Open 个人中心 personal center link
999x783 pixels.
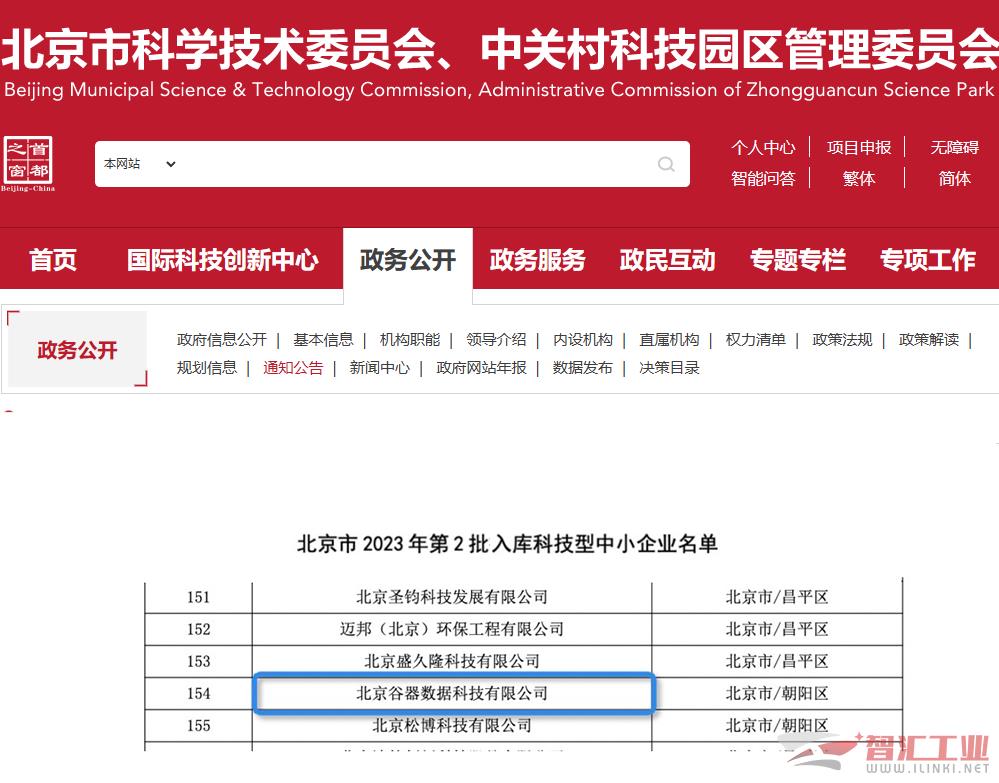pyautogui.click(x=763, y=147)
